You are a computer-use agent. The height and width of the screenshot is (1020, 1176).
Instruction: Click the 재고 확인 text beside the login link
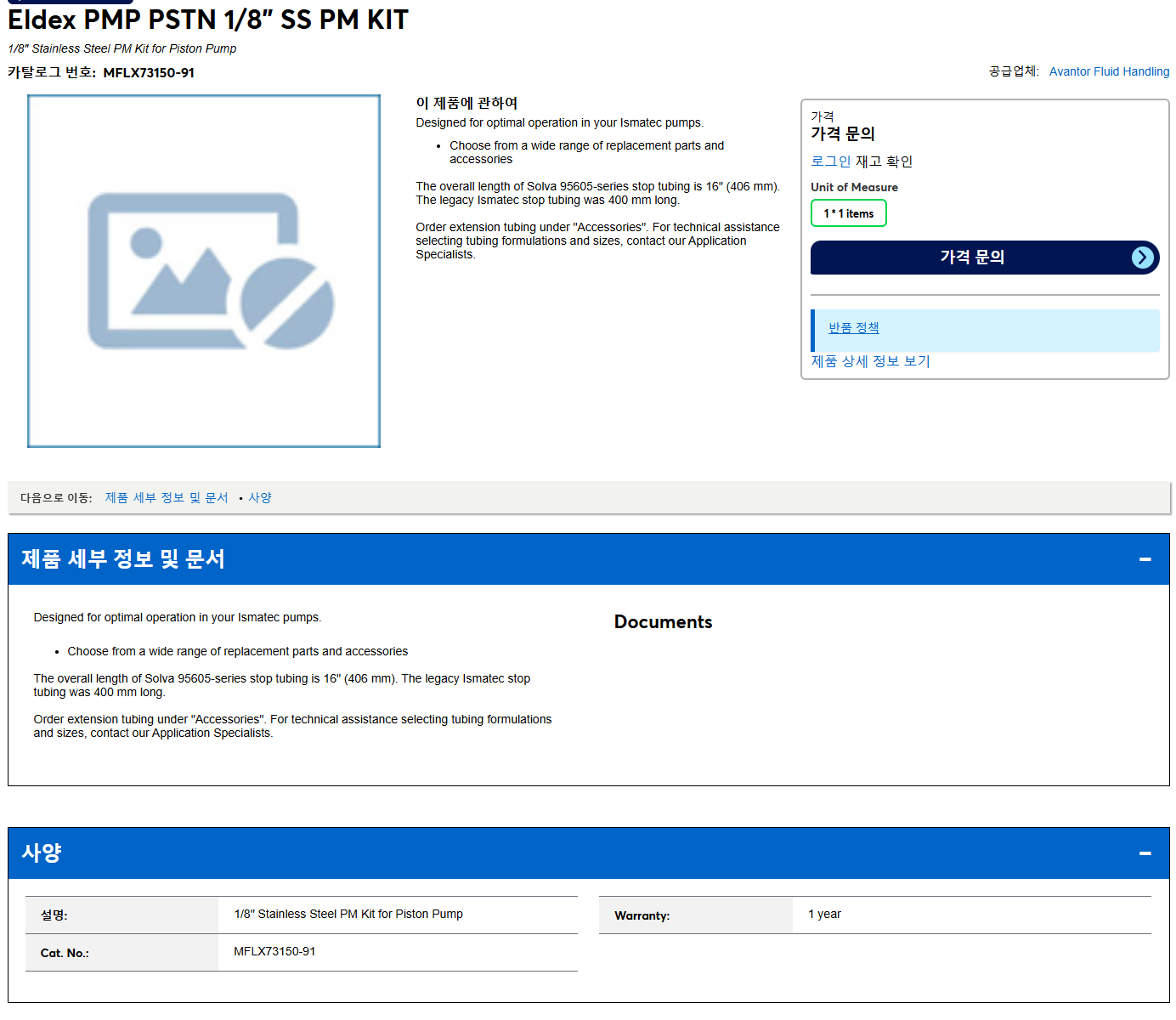coord(884,161)
